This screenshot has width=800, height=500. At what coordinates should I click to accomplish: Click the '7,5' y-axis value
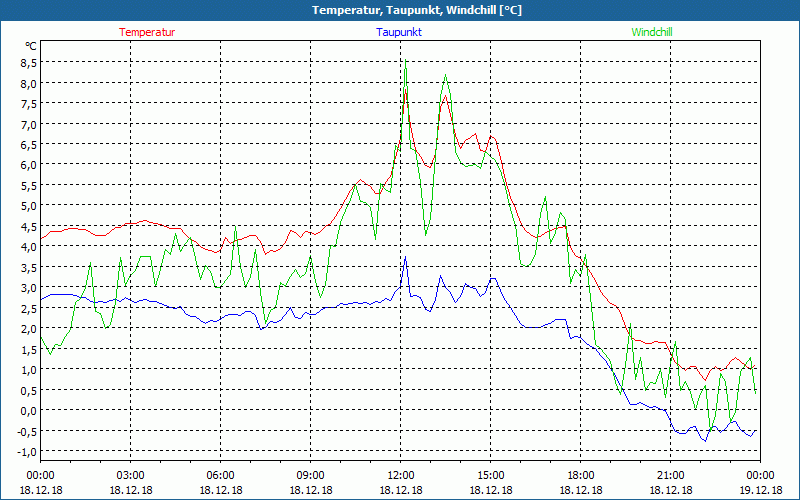29,104
